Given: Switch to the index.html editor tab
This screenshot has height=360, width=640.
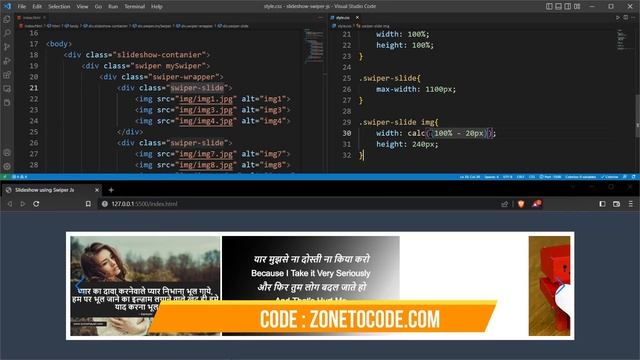Looking at the screenshot, I should pyautogui.click(x=31, y=18).
